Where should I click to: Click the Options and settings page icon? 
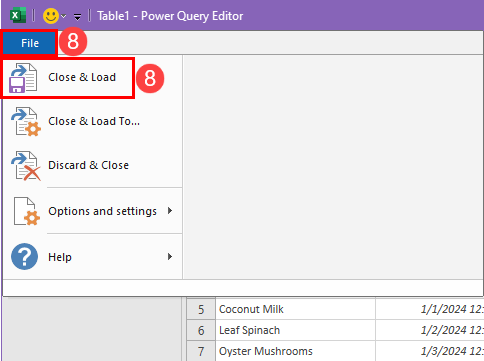pyautogui.click(x=27, y=211)
